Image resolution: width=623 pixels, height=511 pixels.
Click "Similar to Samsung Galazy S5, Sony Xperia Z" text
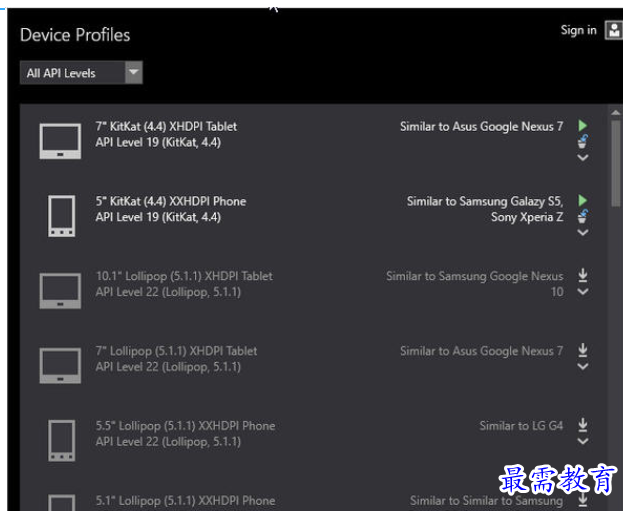coord(485,209)
